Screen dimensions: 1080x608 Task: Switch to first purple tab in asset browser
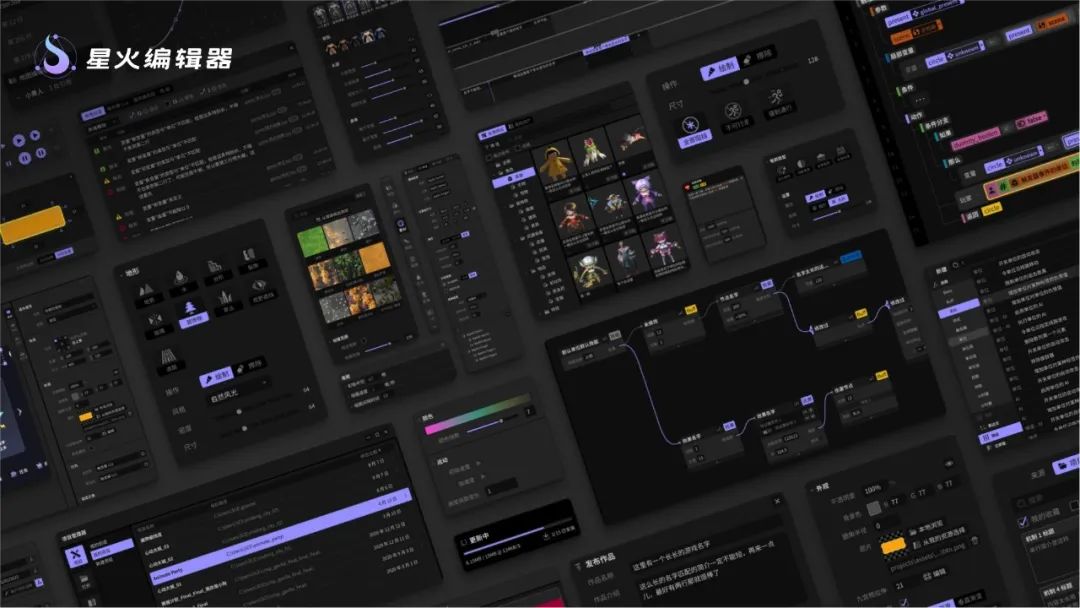(492, 132)
